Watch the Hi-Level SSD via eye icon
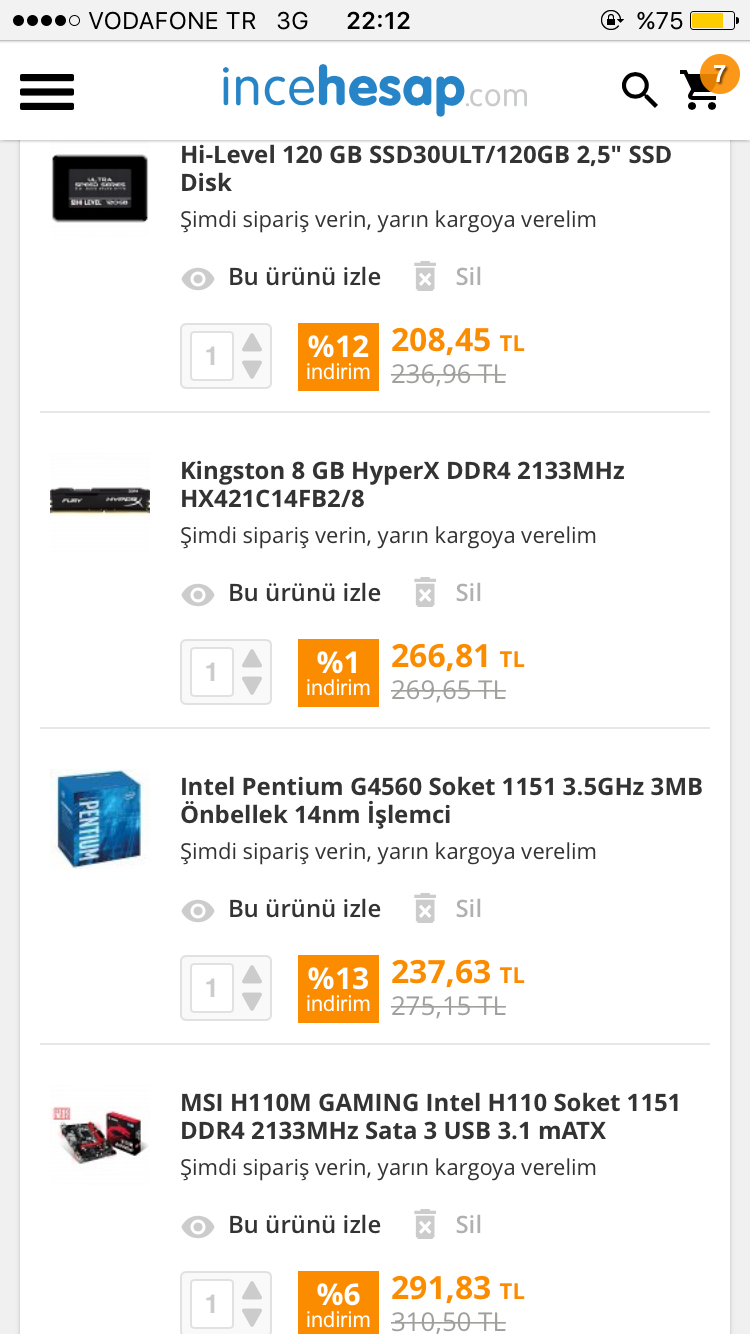Image resolution: width=750 pixels, height=1334 pixels. 198,278
